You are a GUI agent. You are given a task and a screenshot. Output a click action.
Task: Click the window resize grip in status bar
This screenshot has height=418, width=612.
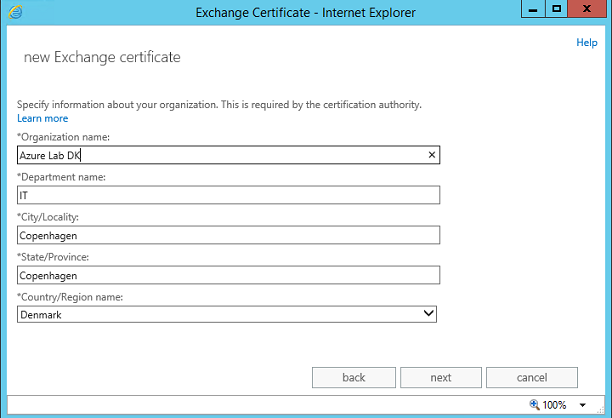pyautogui.click(x=601, y=409)
